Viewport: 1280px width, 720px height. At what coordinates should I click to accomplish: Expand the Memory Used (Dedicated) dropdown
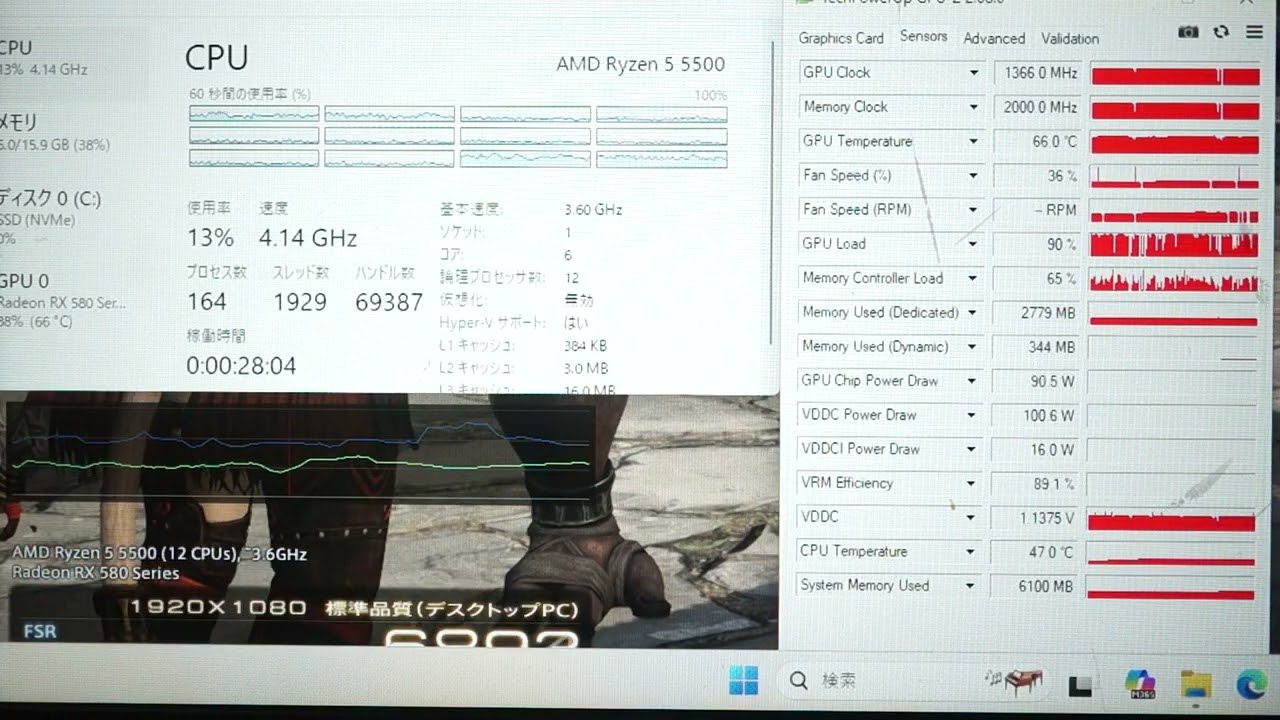tap(973, 312)
